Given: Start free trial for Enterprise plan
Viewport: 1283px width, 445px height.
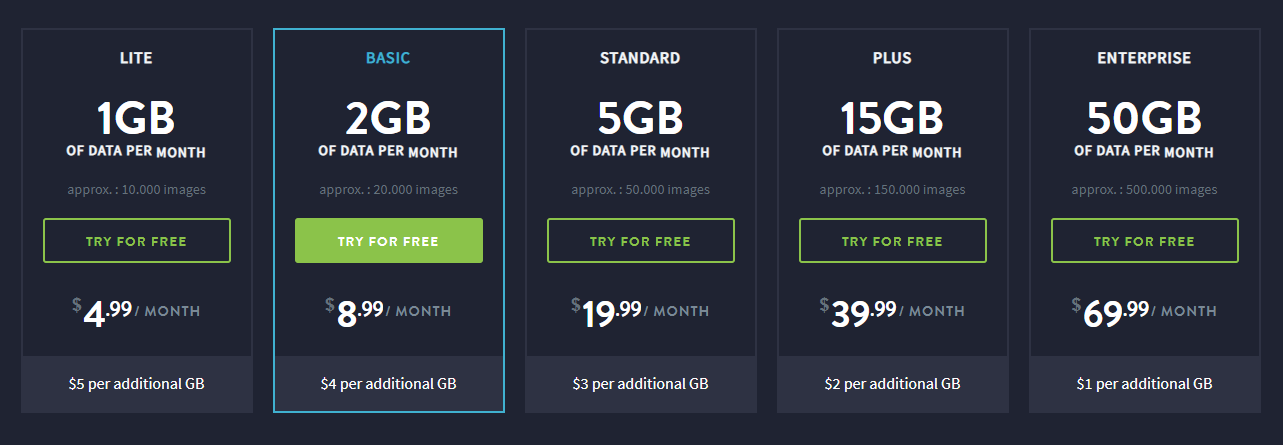Looking at the screenshot, I should click(1145, 241).
